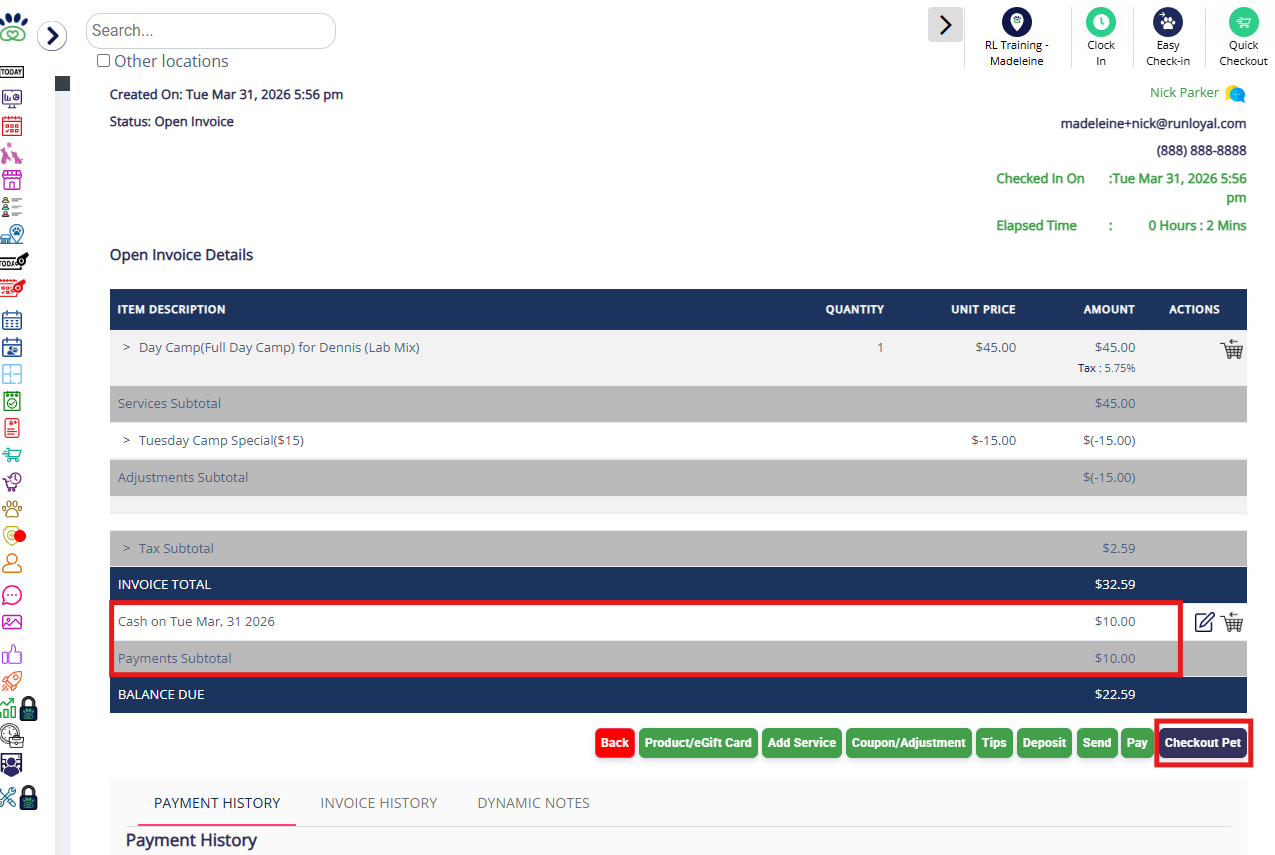Viewport: 1275px width, 855px height.
Task: Open the paw location pin icon
Action: [12, 234]
